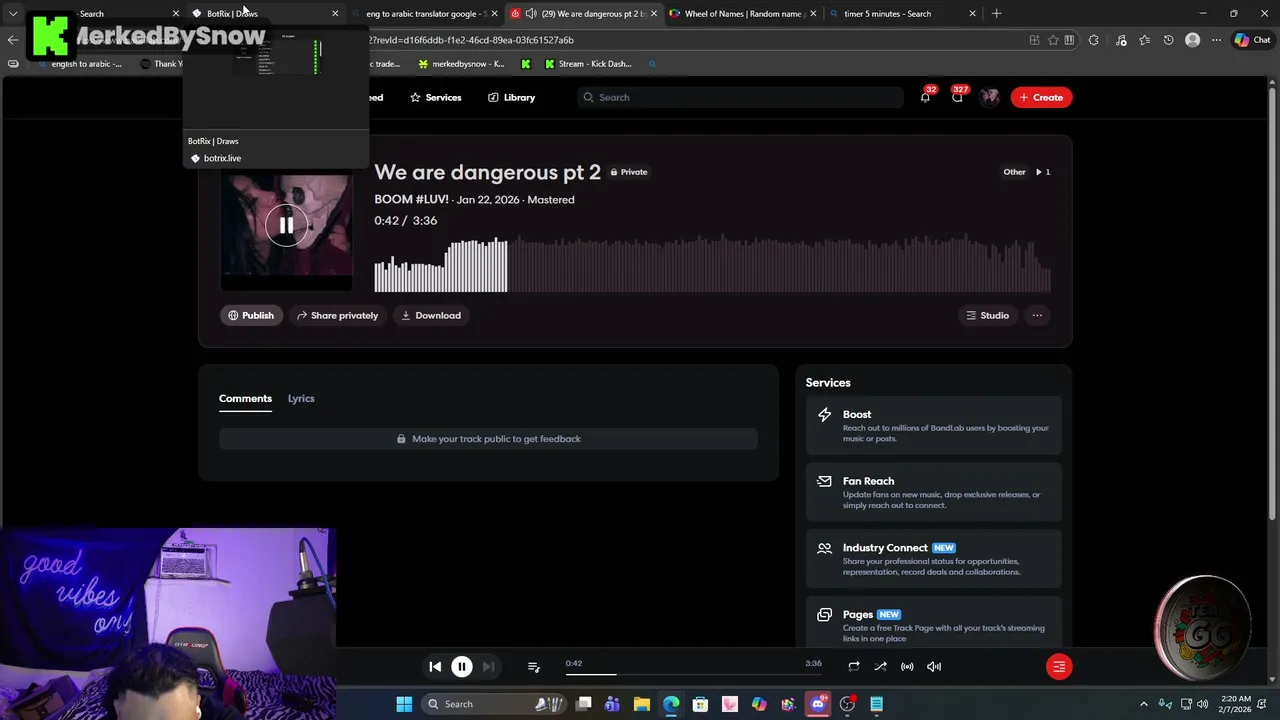
Task: Toggle shuffle in the bottom player
Action: (880, 667)
